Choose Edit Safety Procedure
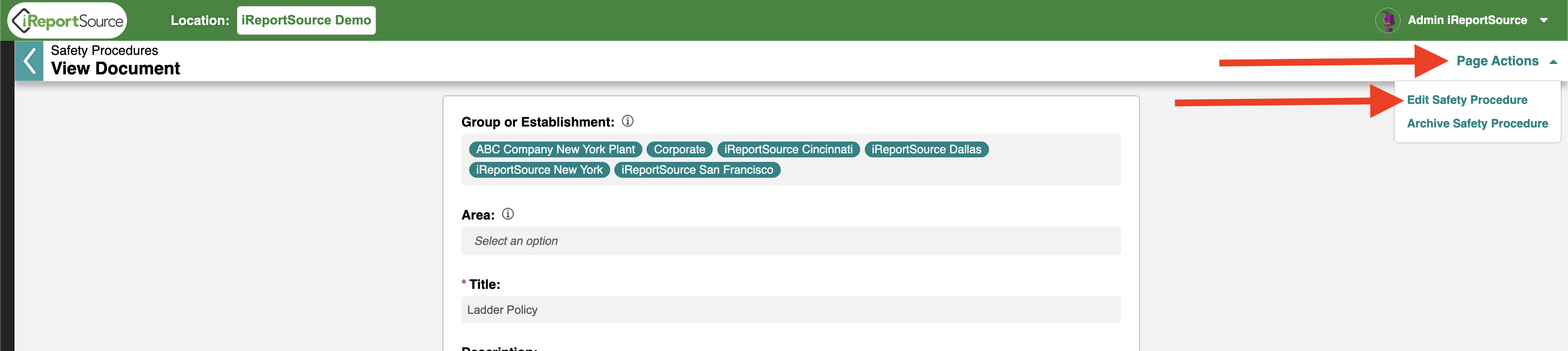This screenshot has height=351, width=1568. [x=1467, y=100]
